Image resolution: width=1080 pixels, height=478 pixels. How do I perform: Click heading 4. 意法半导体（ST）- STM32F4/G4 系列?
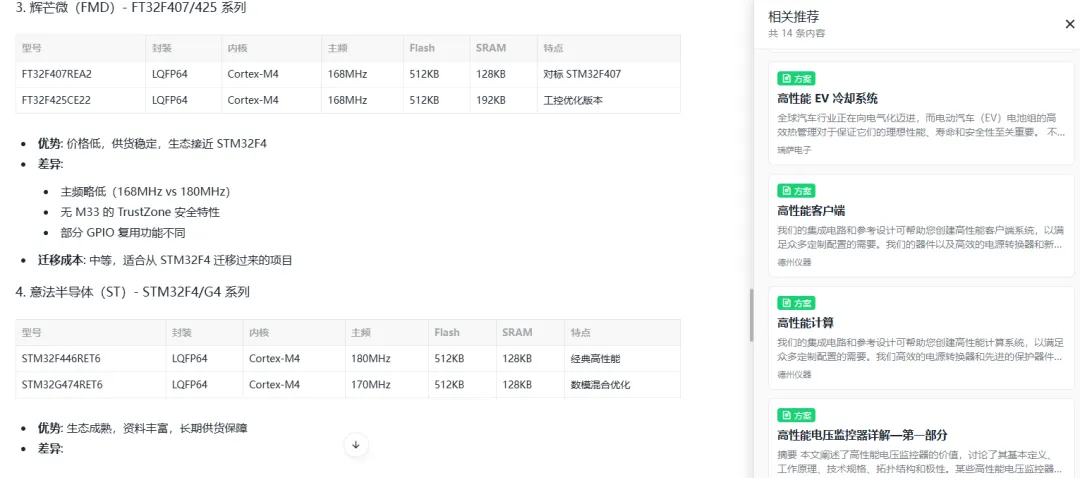pyautogui.click(x=132, y=292)
